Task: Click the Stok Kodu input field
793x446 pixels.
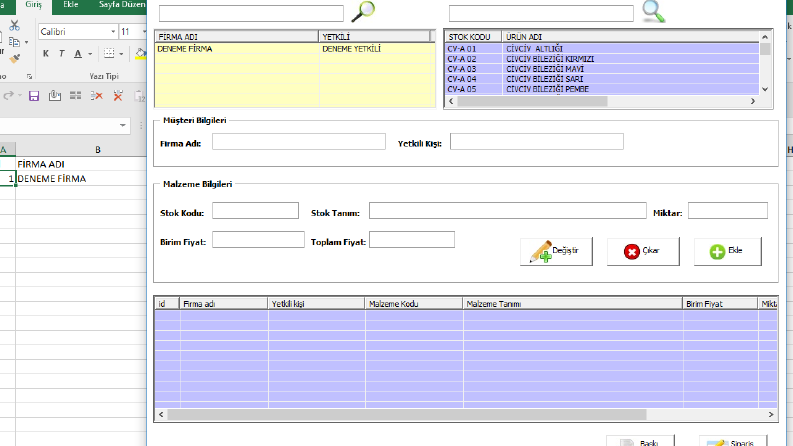Action: [255, 211]
